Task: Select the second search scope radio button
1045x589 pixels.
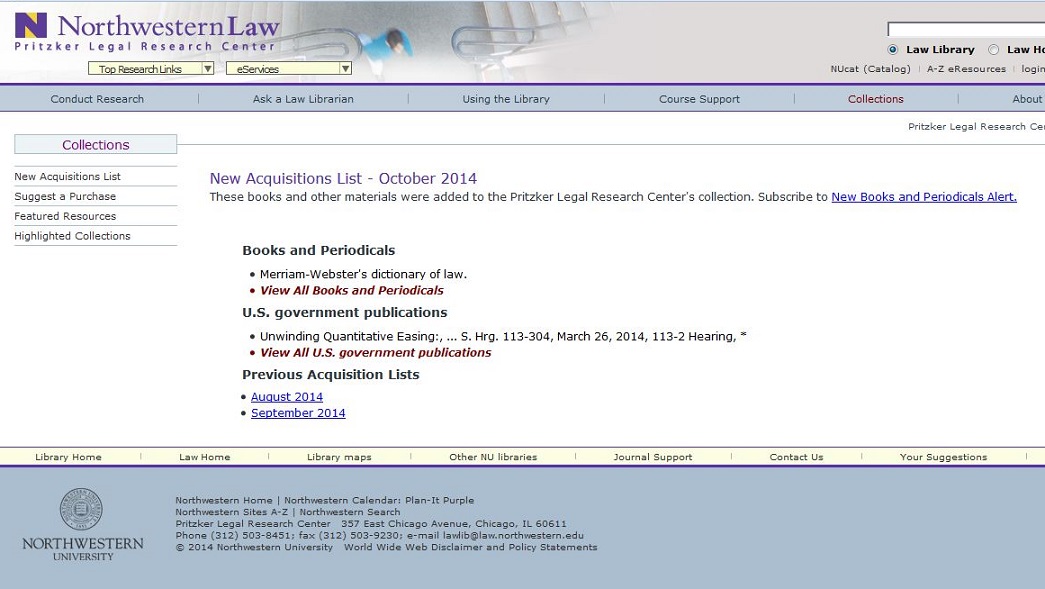Action: coord(993,50)
